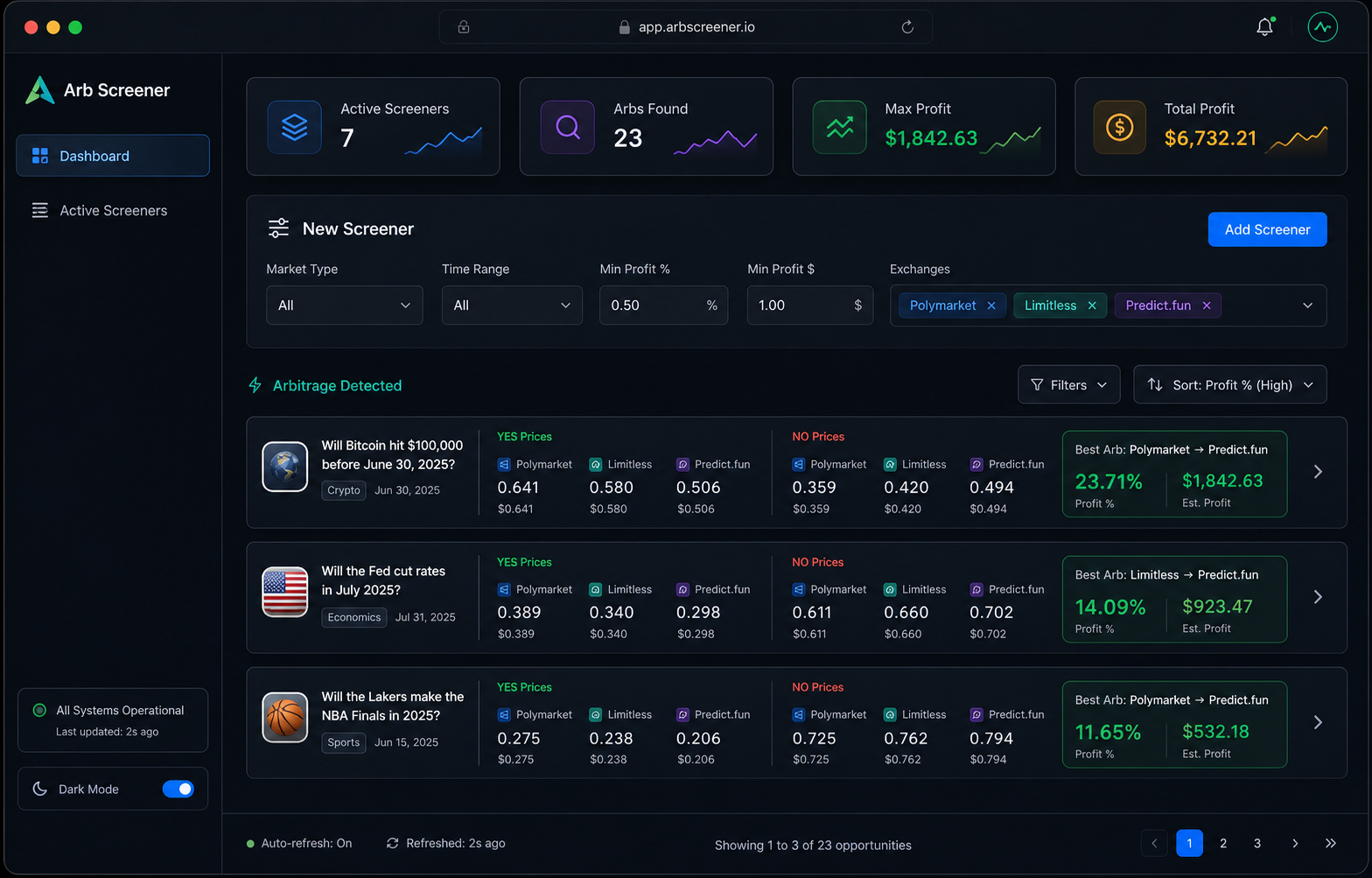This screenshot has height=878, width=1372.
Task: Click the New Screener sliders icon
Action: (x=278, y=228)
